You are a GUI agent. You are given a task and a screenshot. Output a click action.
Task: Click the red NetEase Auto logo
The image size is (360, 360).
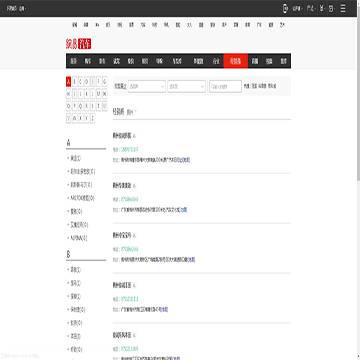coord(79,44)
